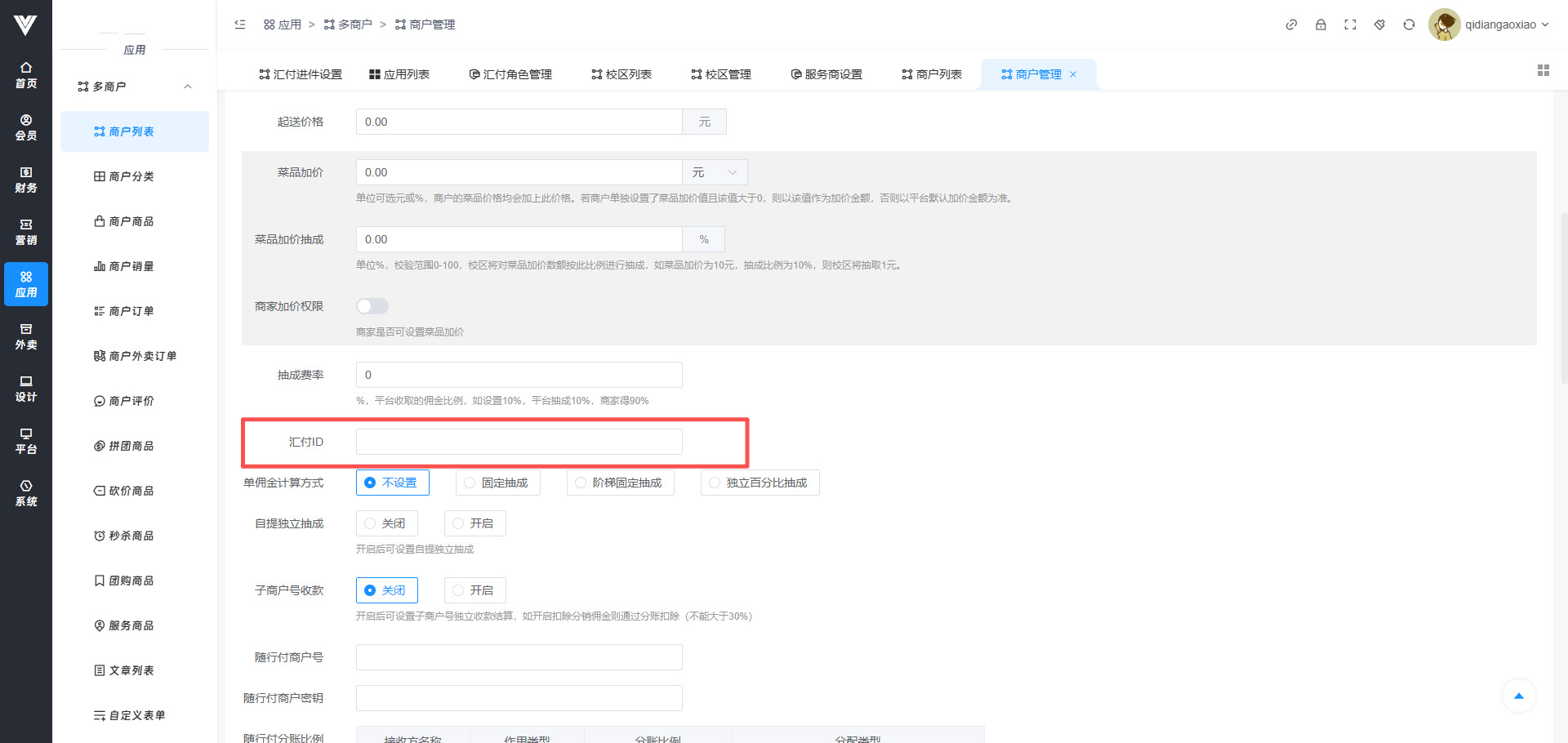Open the 财务 section in left rail

click(26, 180)
